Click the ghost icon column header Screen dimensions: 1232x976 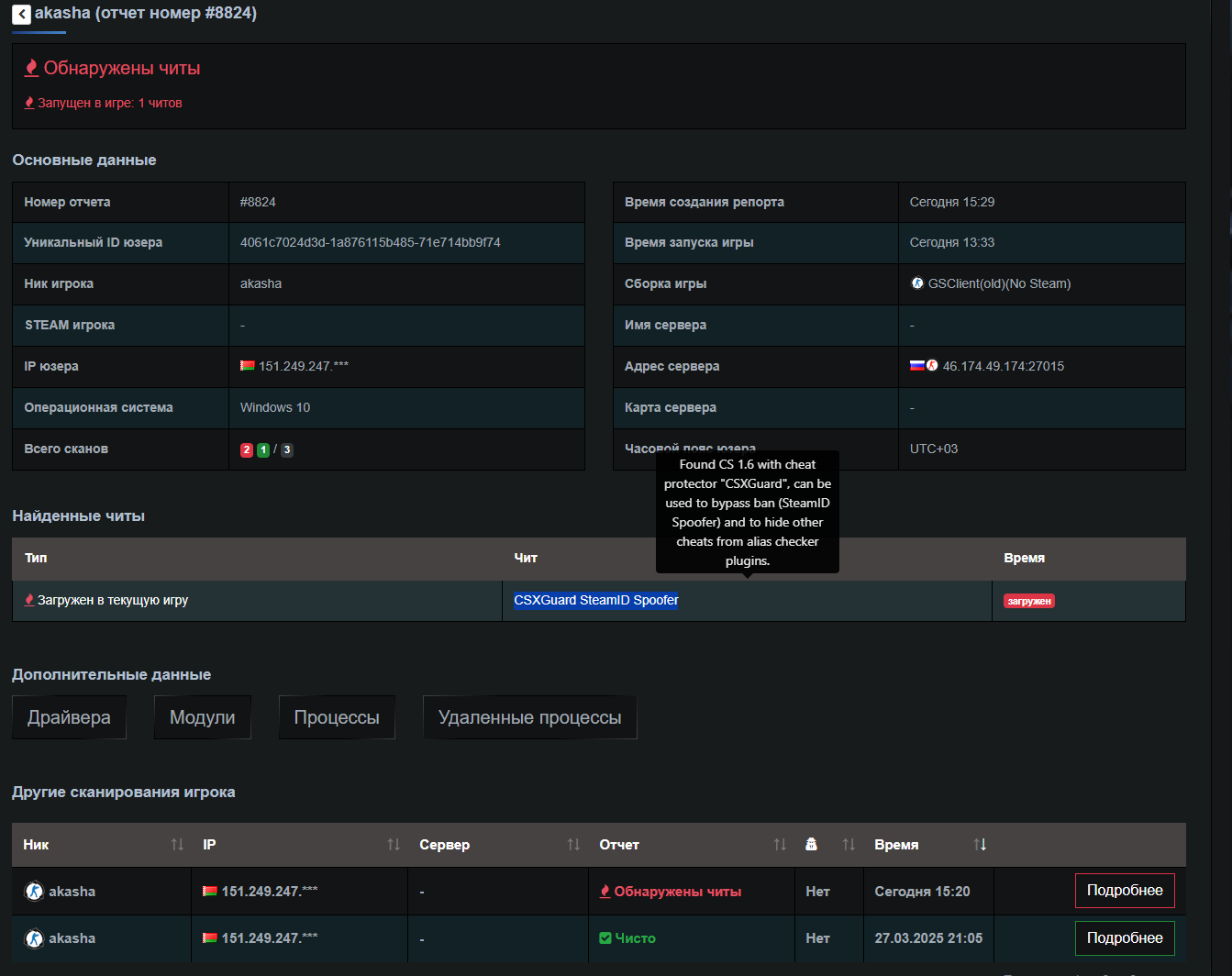click(811, 844)
